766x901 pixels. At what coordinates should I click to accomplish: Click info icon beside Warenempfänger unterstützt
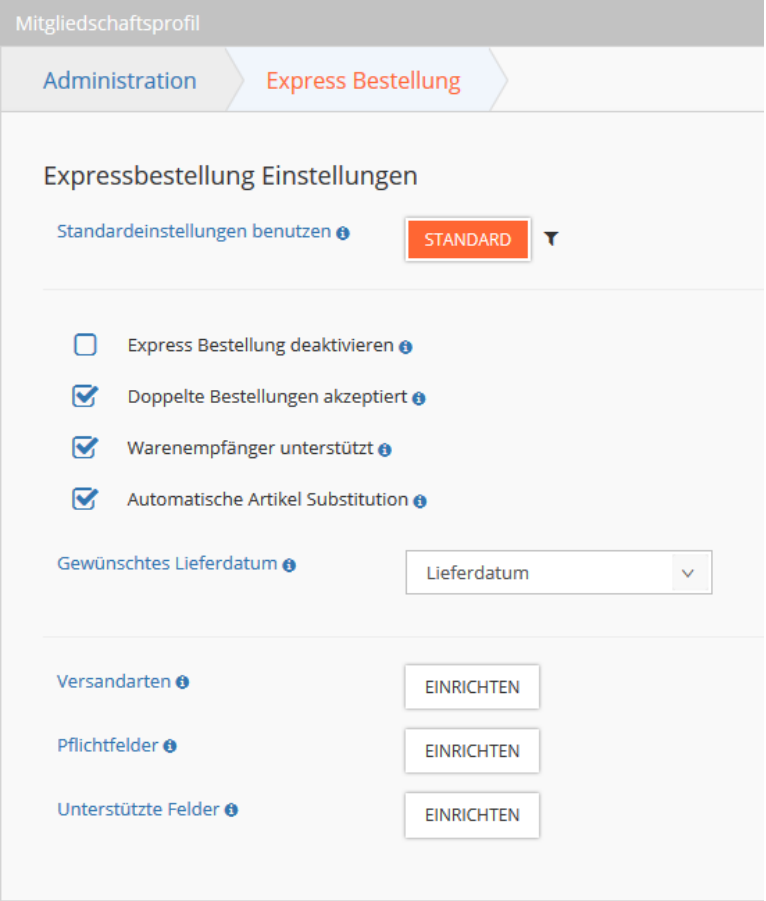(x=385, y=450)
